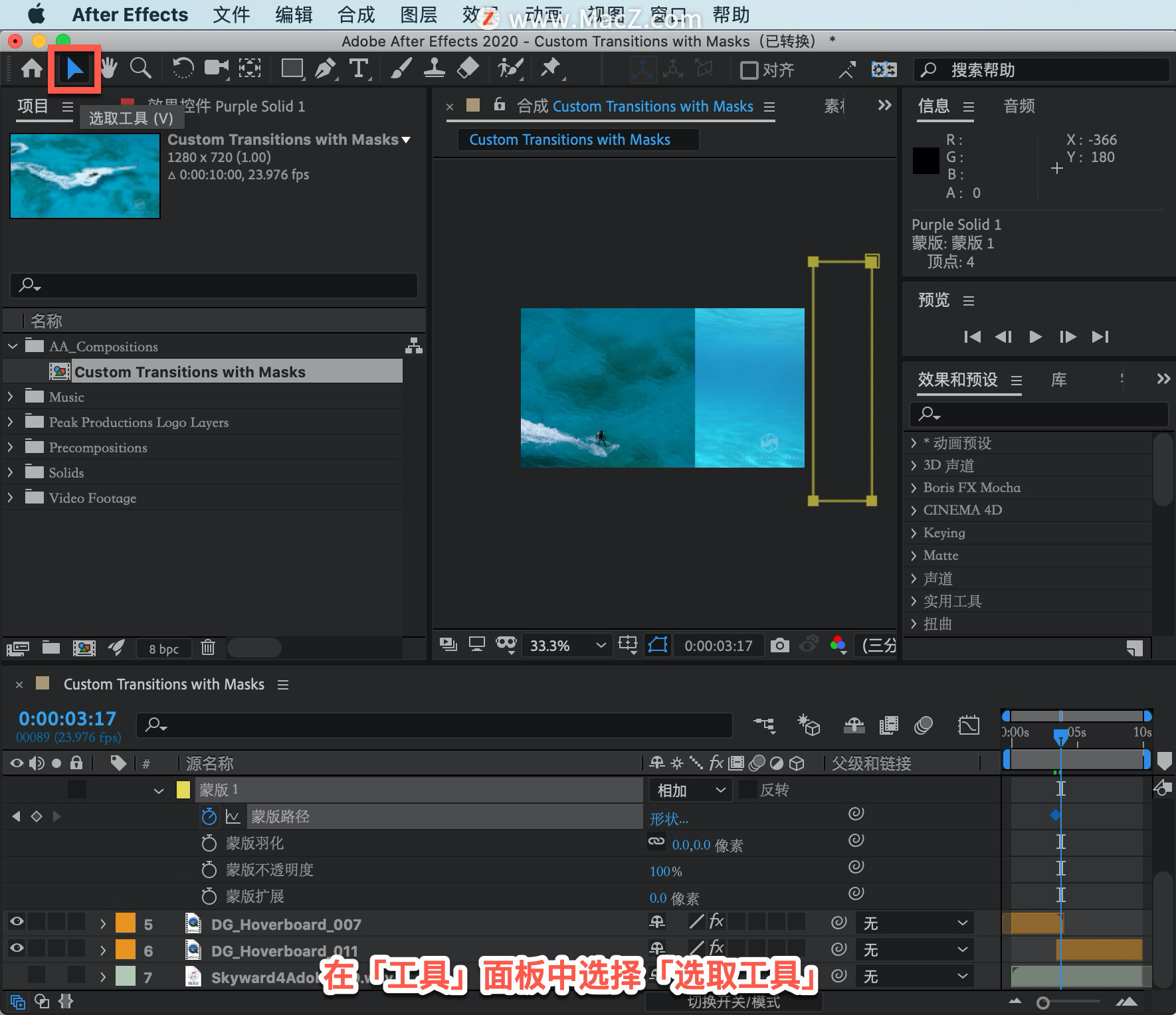Select the Roto Brush tool
1176x1015 pixels.
coord(510,68)
